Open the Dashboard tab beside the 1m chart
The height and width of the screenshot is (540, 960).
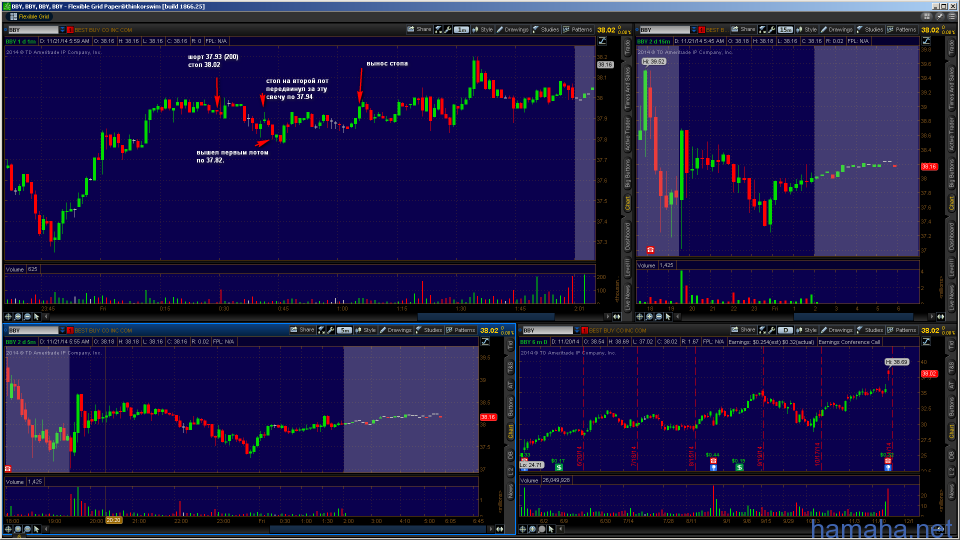coord(627,237)
